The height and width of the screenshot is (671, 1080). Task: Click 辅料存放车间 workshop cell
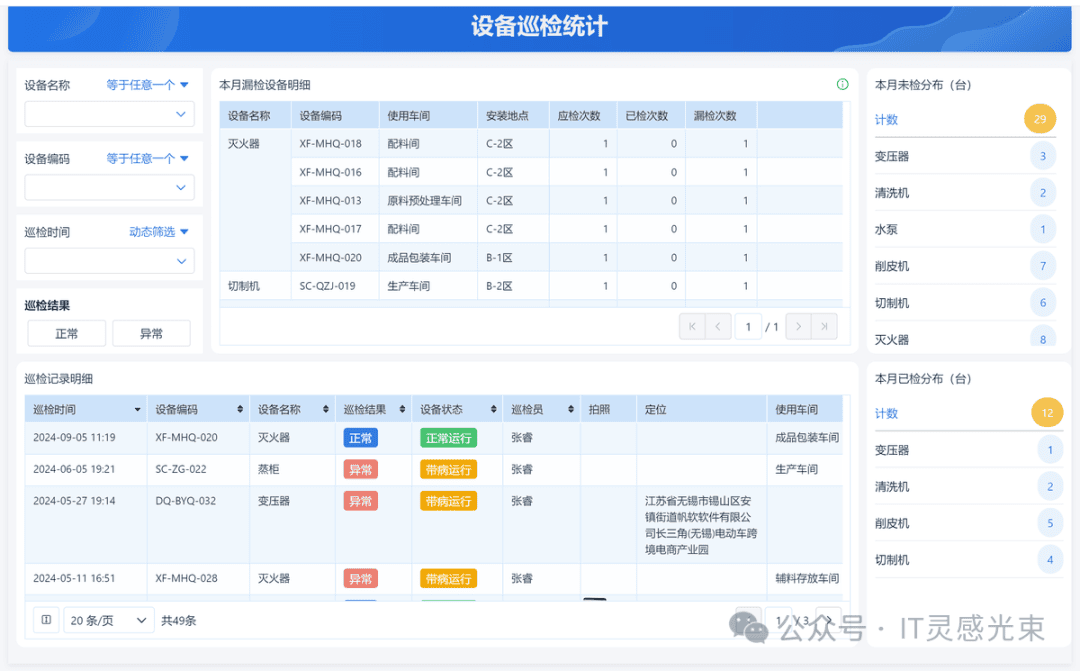pyautogui.click(x=807, y=578)
